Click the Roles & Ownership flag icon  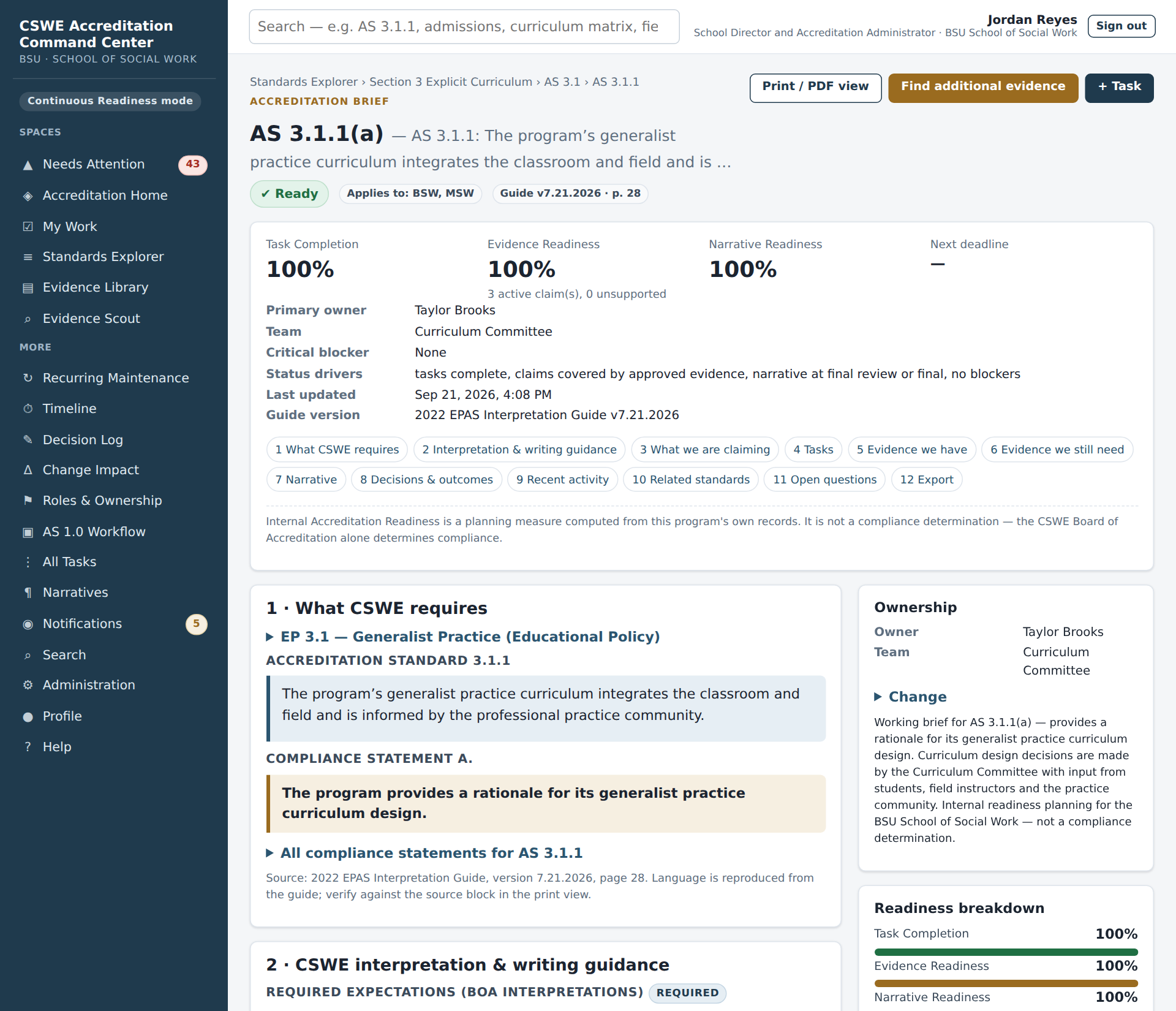pos(28,501)
